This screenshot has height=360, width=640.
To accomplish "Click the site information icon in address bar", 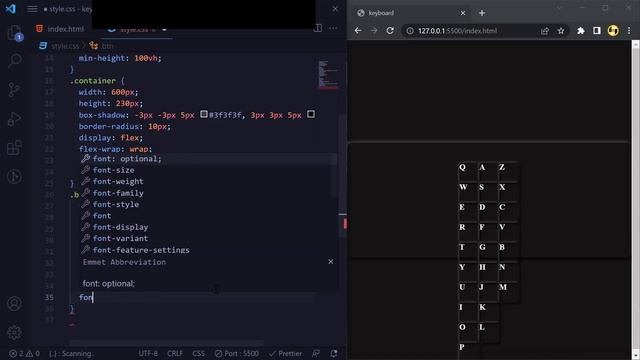I will click(410, 31).
